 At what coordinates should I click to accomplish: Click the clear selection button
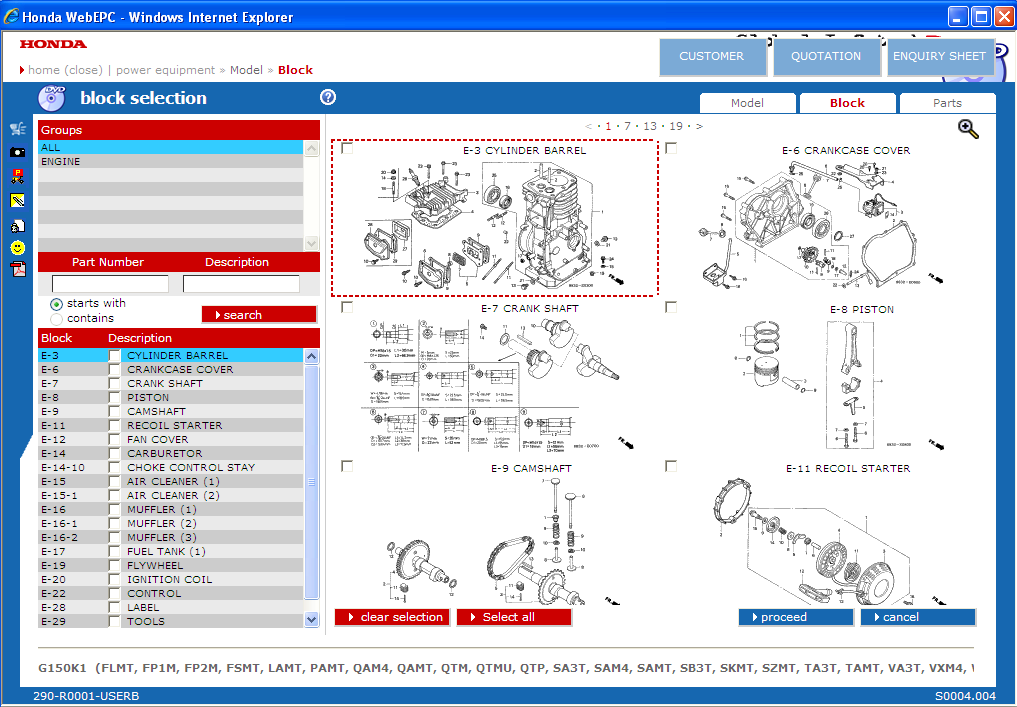[x=392, y=617]
